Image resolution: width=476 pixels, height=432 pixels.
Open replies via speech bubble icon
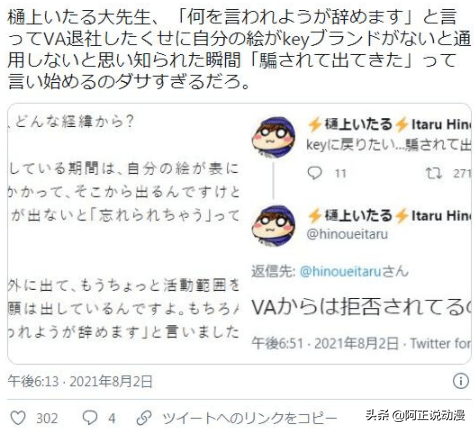(90, 418)
